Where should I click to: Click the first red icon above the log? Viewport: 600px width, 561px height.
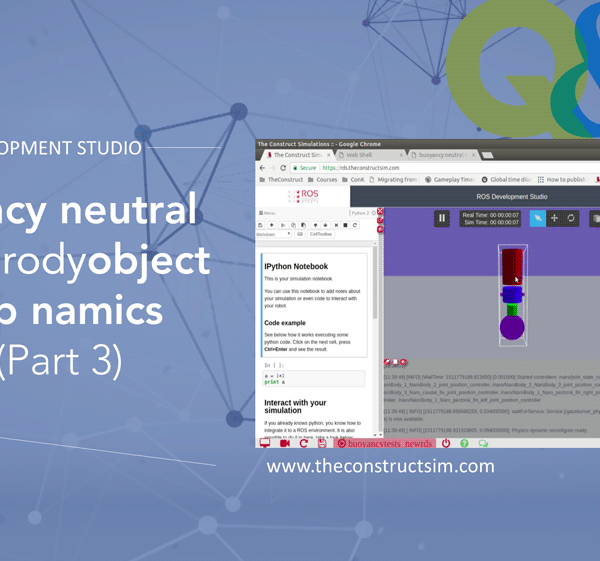click(387, 362)
